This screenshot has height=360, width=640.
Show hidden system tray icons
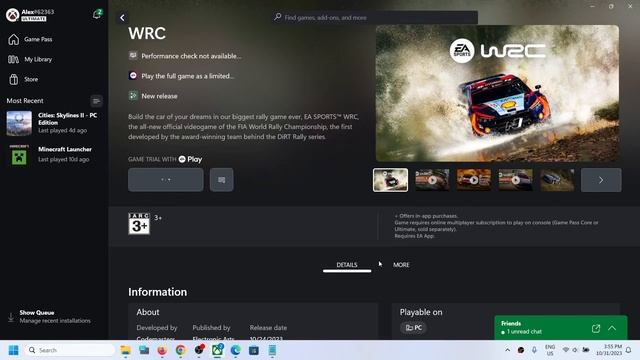pyautogui.click(x=507, y=350)
